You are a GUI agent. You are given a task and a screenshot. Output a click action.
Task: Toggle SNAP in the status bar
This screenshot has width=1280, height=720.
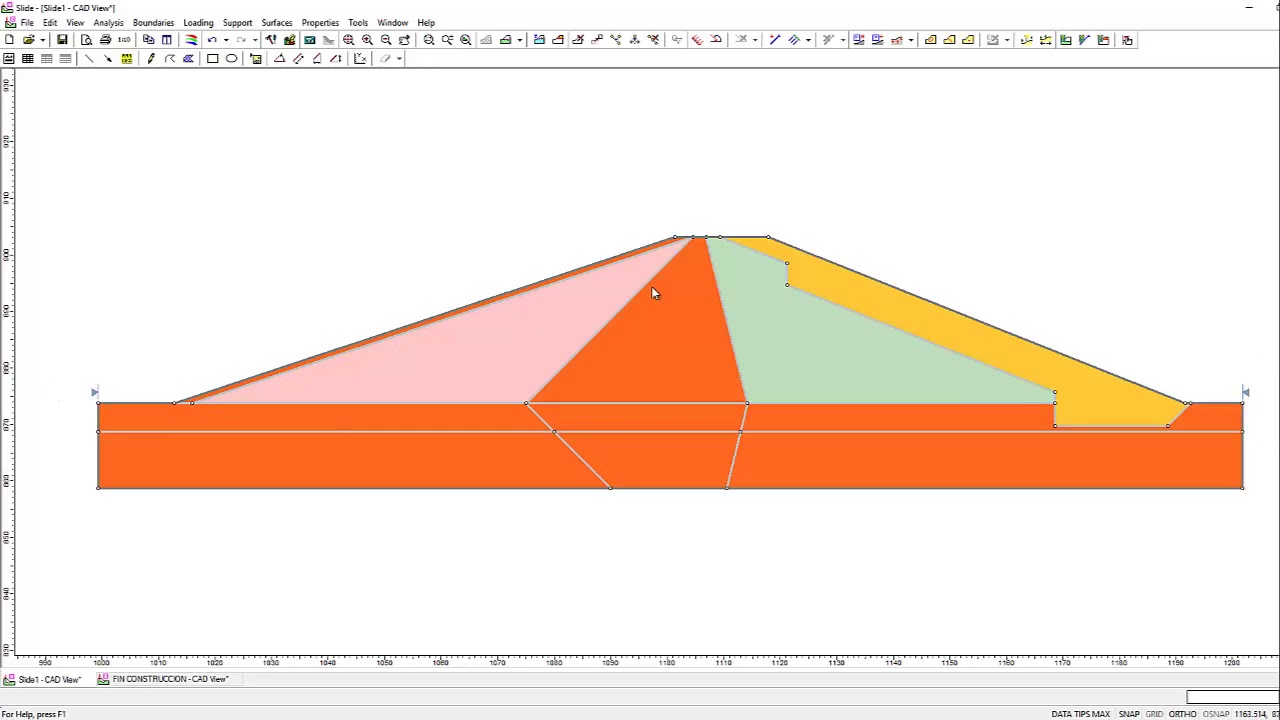1129,714
